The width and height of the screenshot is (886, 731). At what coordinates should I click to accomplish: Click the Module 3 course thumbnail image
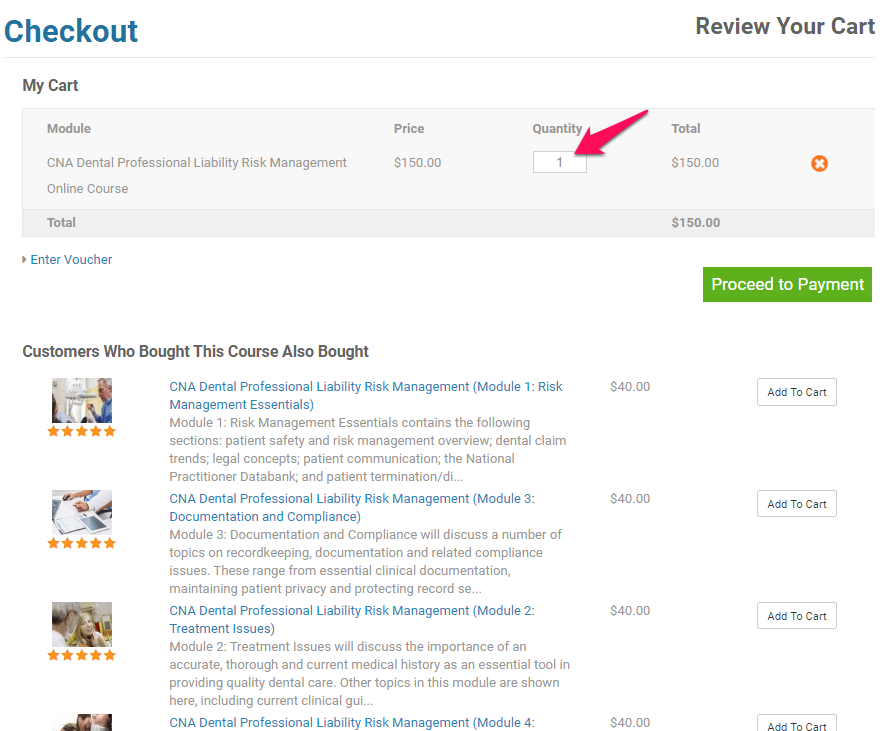pyautogui.click(x=82, y=512)
